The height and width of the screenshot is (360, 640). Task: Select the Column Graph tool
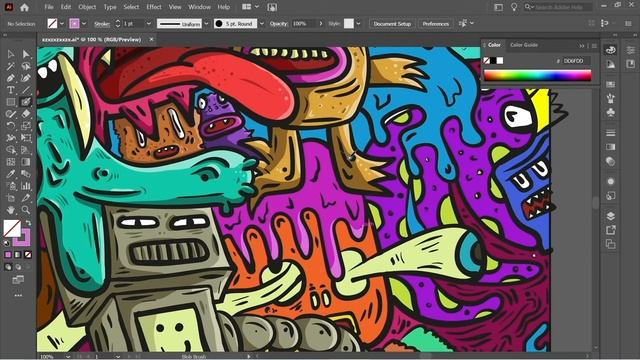(26, 186)
